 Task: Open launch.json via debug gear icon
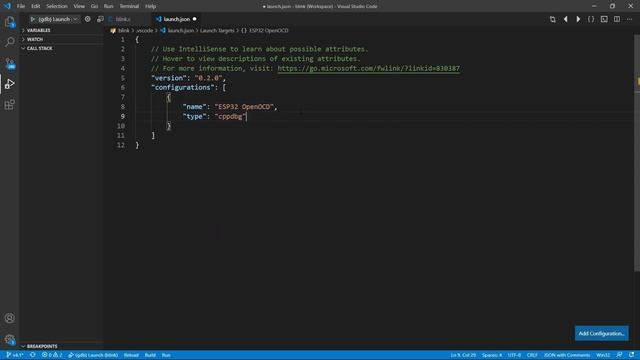[87, 19]
